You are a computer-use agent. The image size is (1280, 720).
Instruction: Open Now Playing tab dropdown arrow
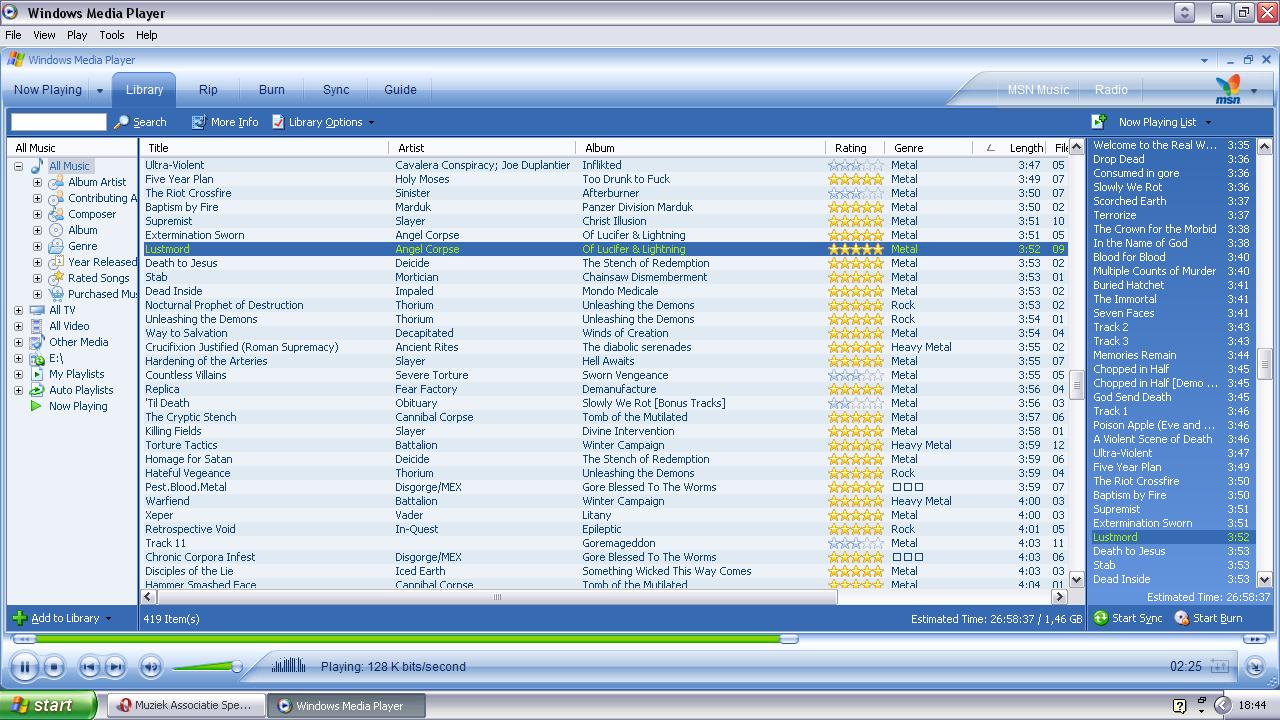point(99,90)
